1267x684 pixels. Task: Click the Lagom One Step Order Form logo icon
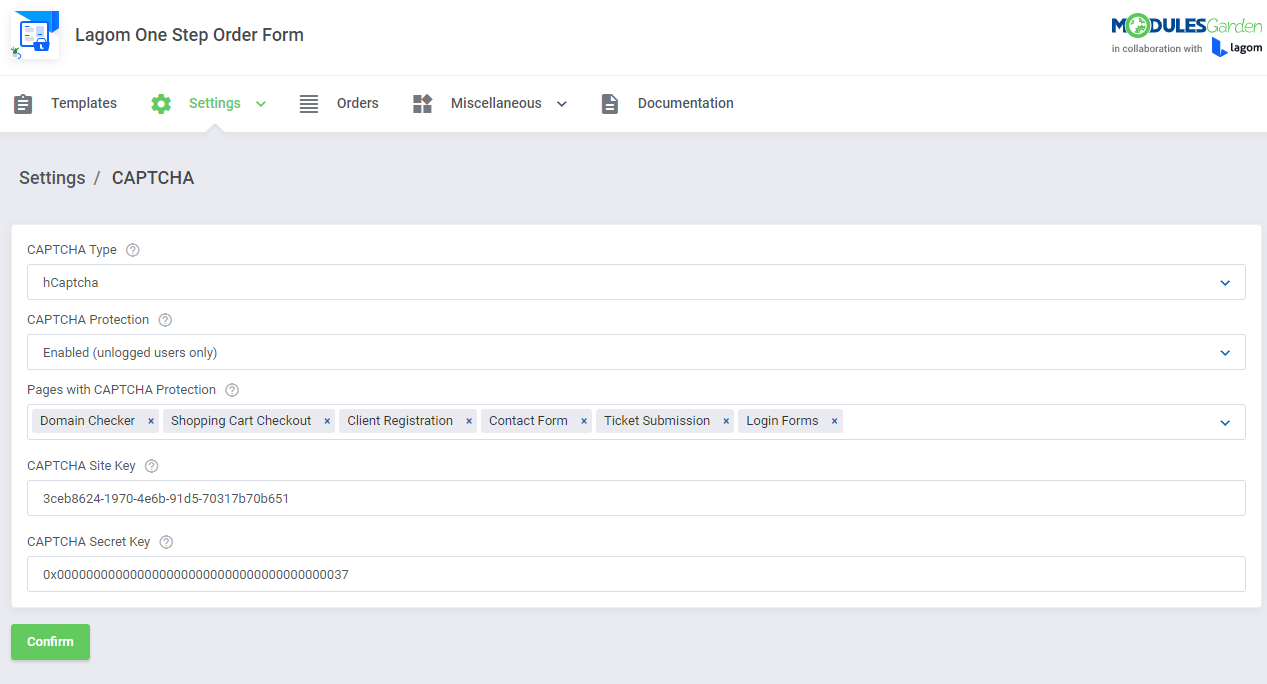coord(35,35)
